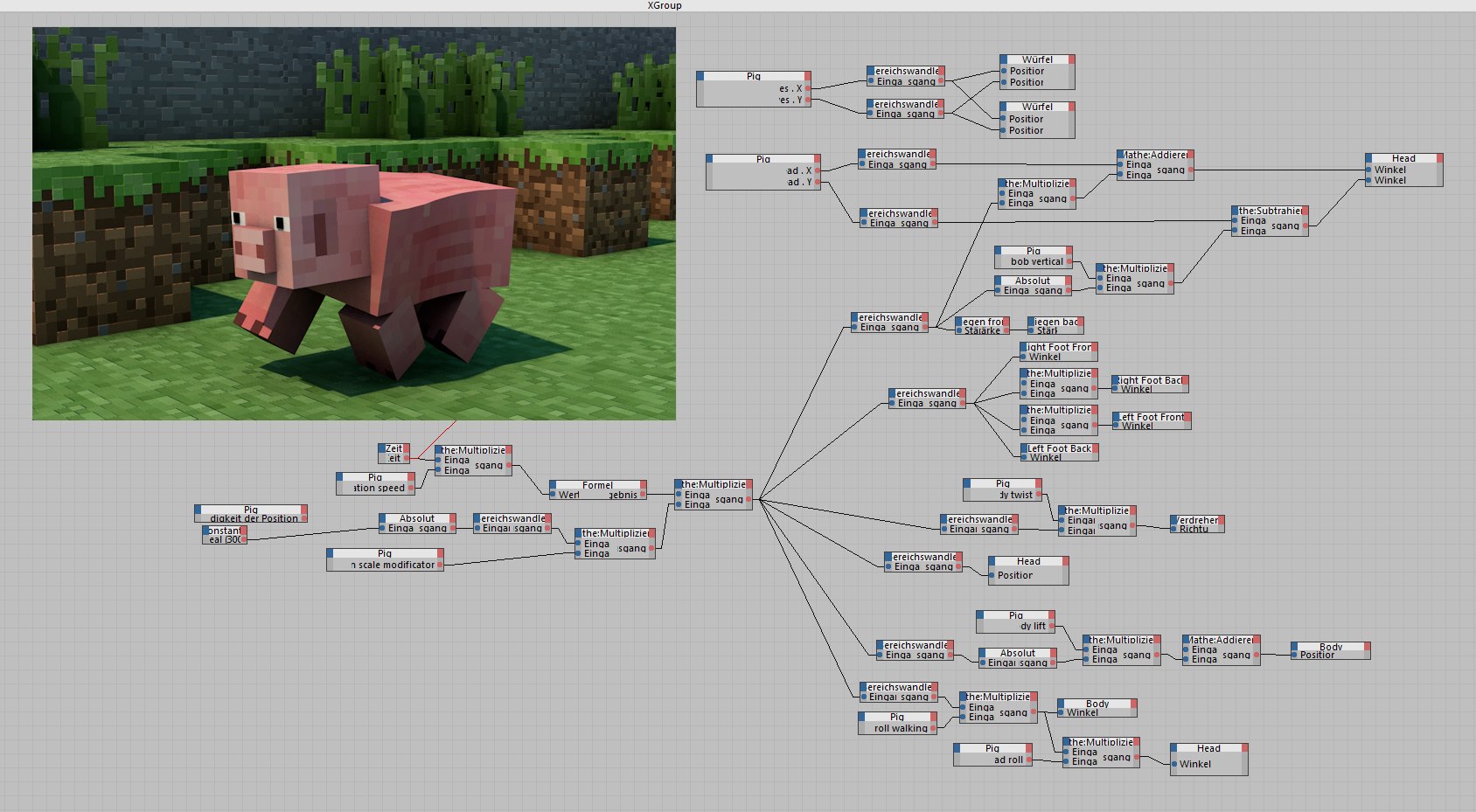The image size is (1476, 812).
Task: Select the Left Foot Back node title
Action: point(1059,448)
